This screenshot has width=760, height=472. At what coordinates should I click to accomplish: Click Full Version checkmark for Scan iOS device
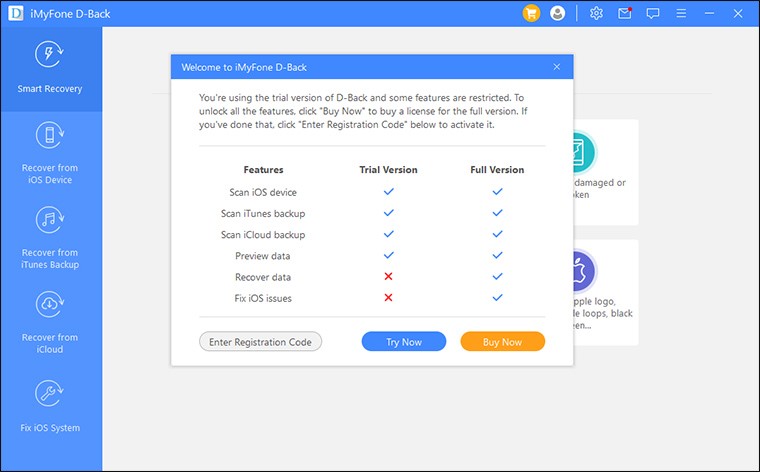(x=497, y=191)
